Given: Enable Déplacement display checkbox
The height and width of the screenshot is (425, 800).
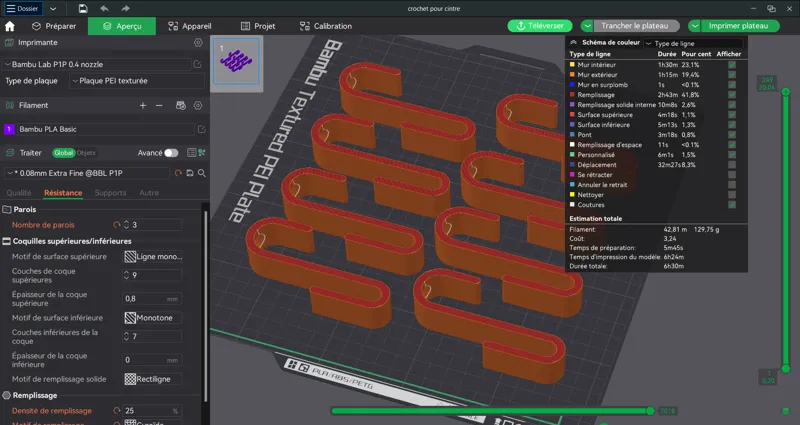Looking at the screenshot, I should (x=732, y=165).
